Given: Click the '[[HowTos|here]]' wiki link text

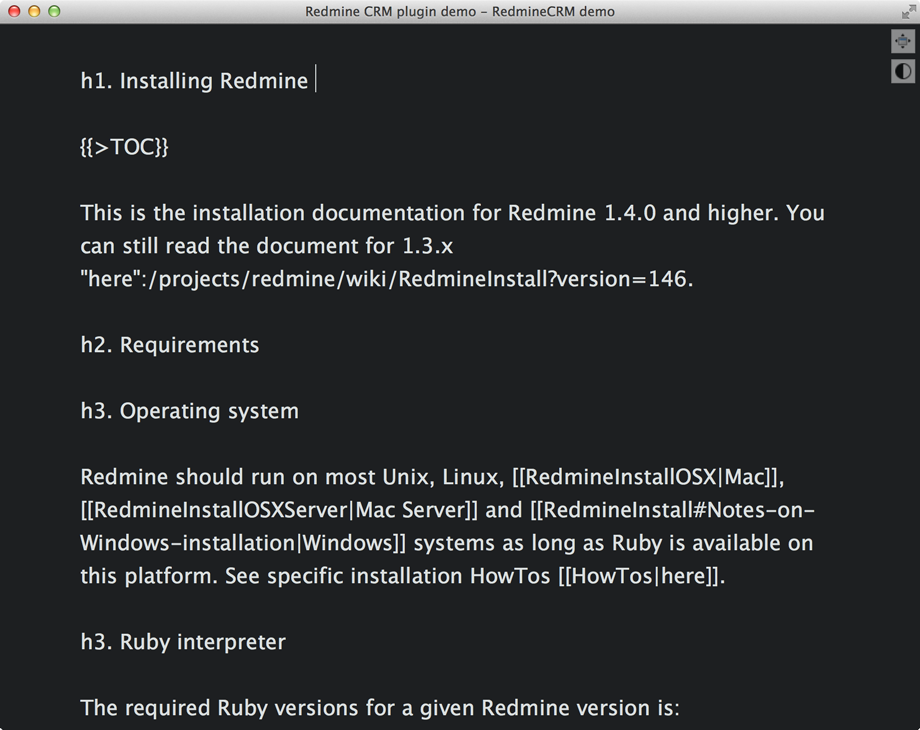Looking at the screenshot, I should tap(640, 576).
